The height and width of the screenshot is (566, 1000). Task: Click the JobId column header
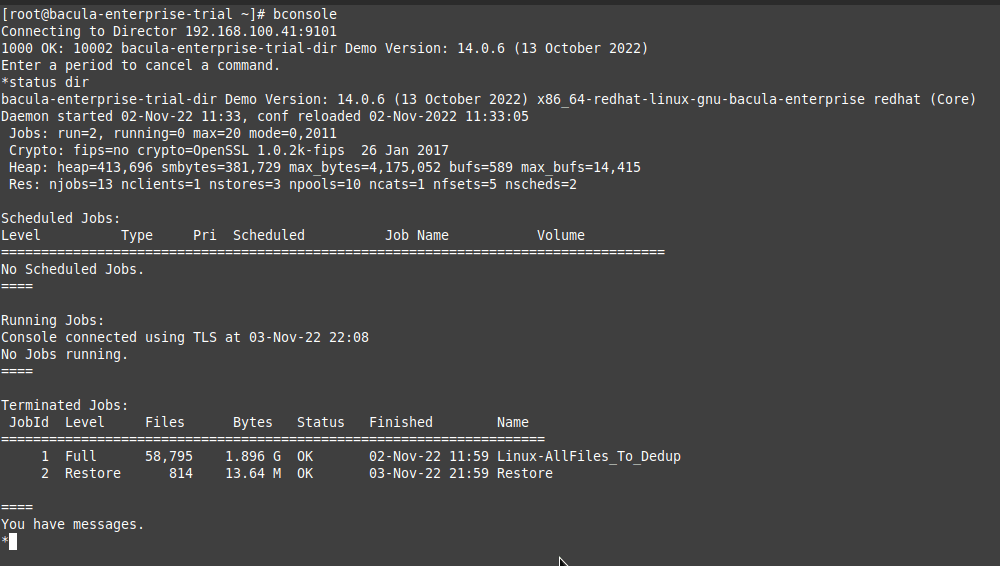click(x=29, y=422)
